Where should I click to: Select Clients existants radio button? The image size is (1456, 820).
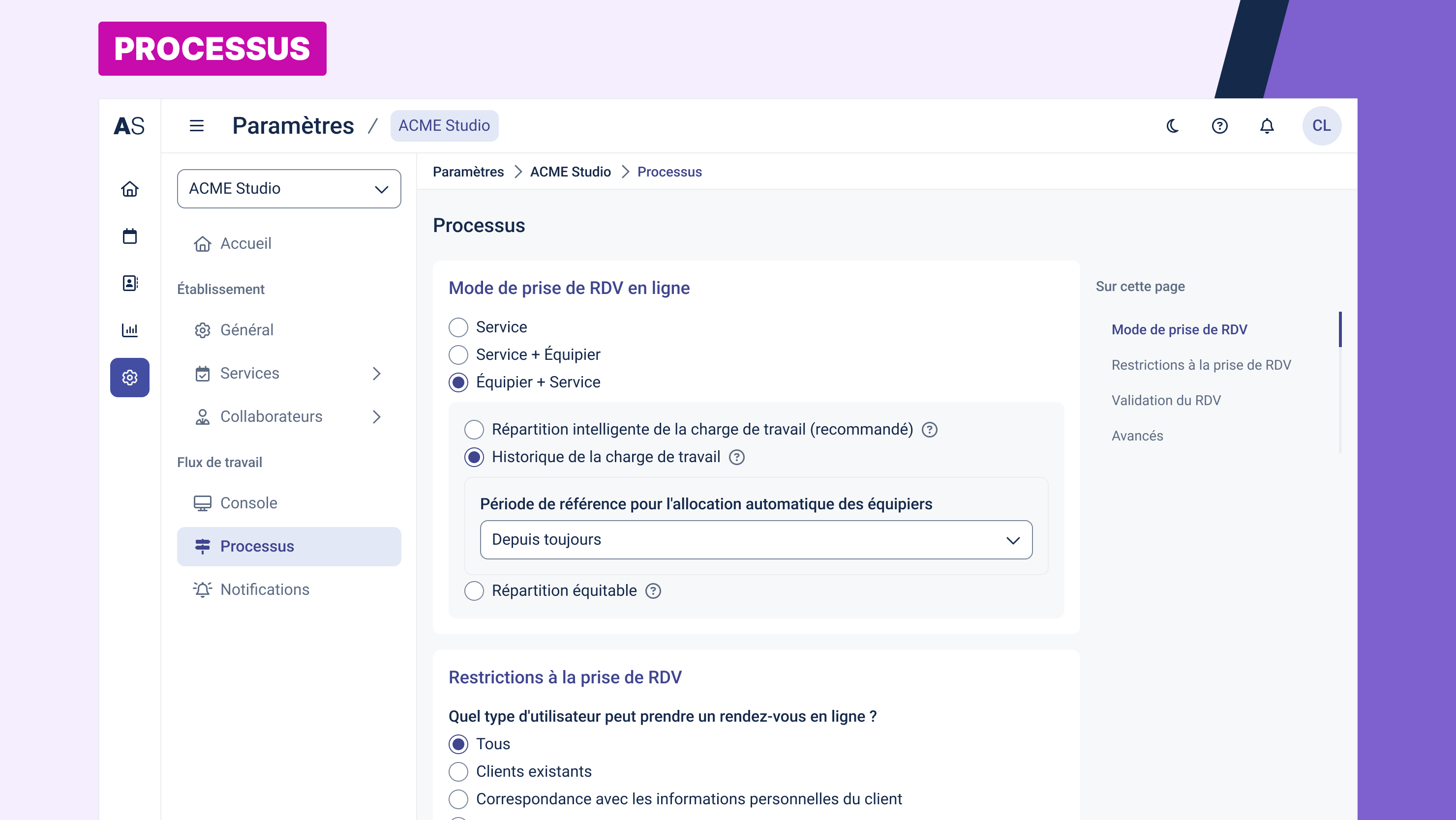tap(458, 771)
